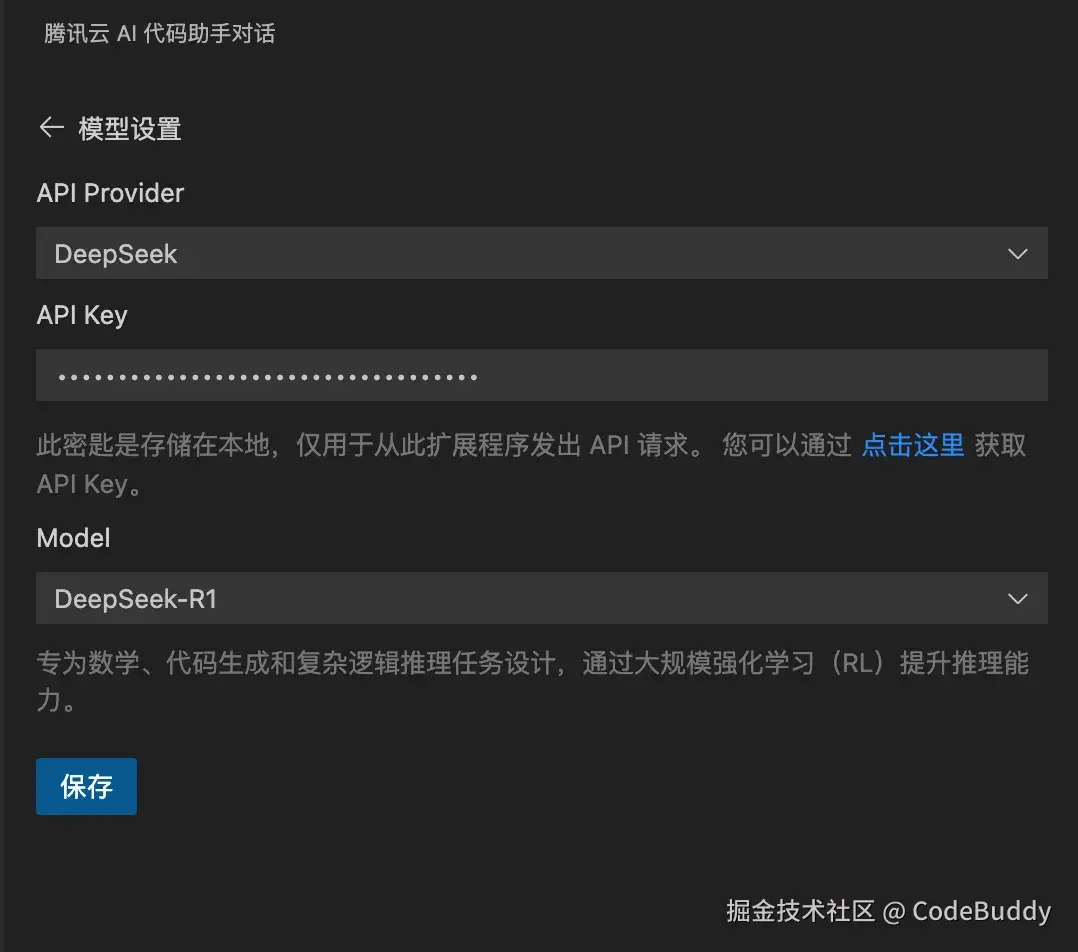Viewport: 1078px width, 952px height.
Task: Open the 点击这里 link to get key
Action: click(x=913, y=445)
